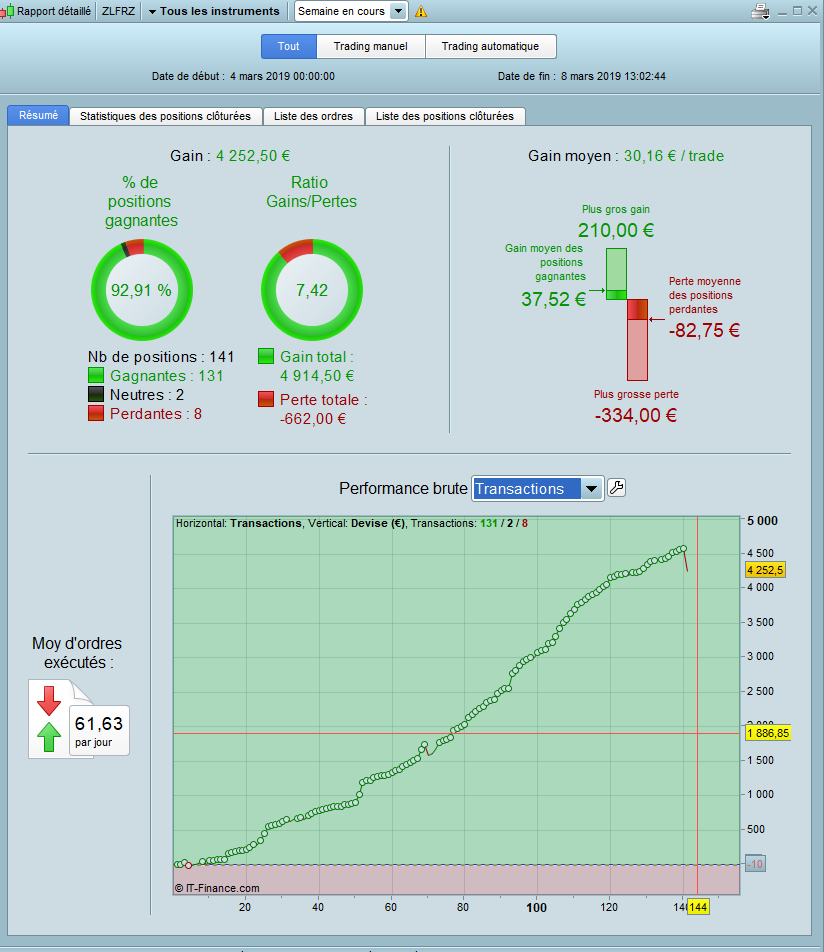Click the Neutres : 2 label
Screen dimensions: 824x952
[x=147, y=395]
